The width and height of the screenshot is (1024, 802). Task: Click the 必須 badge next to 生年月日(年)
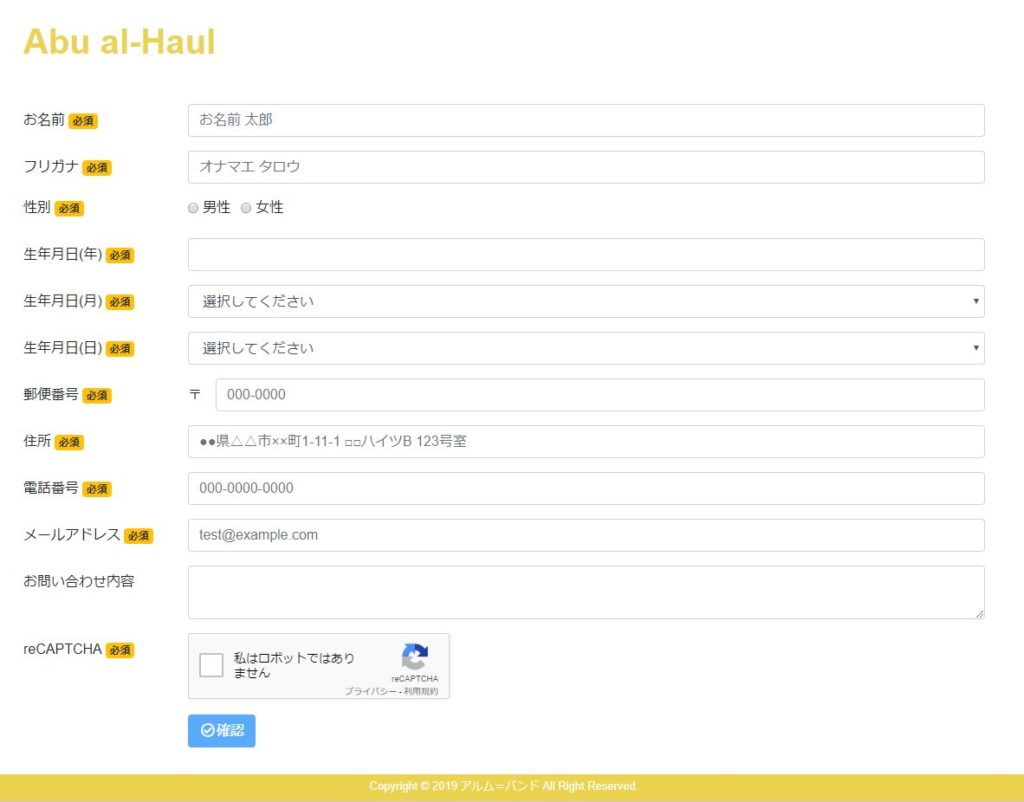(120, 255)
